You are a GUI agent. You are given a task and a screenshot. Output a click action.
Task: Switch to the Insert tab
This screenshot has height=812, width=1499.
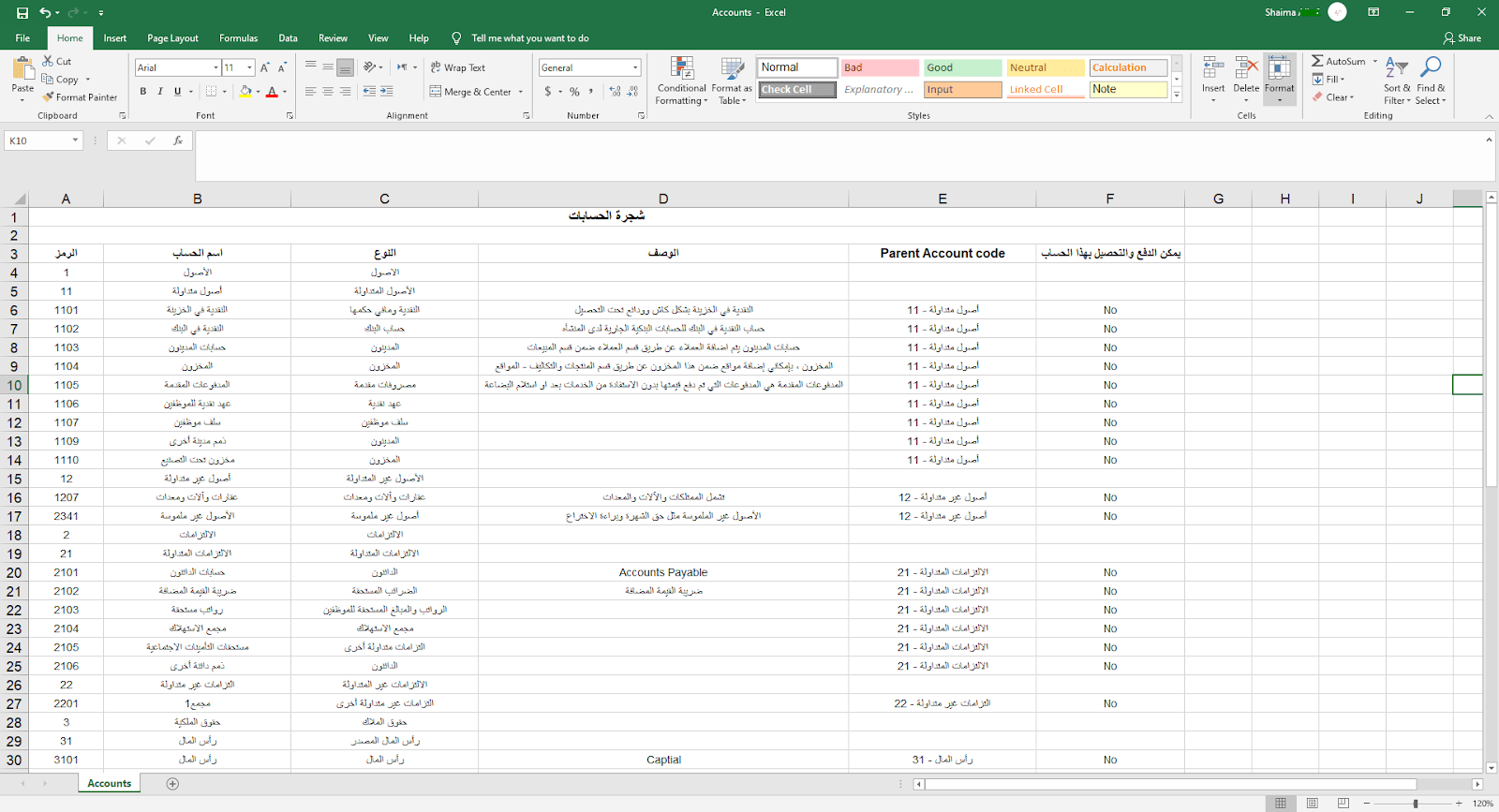coord(115,38)
